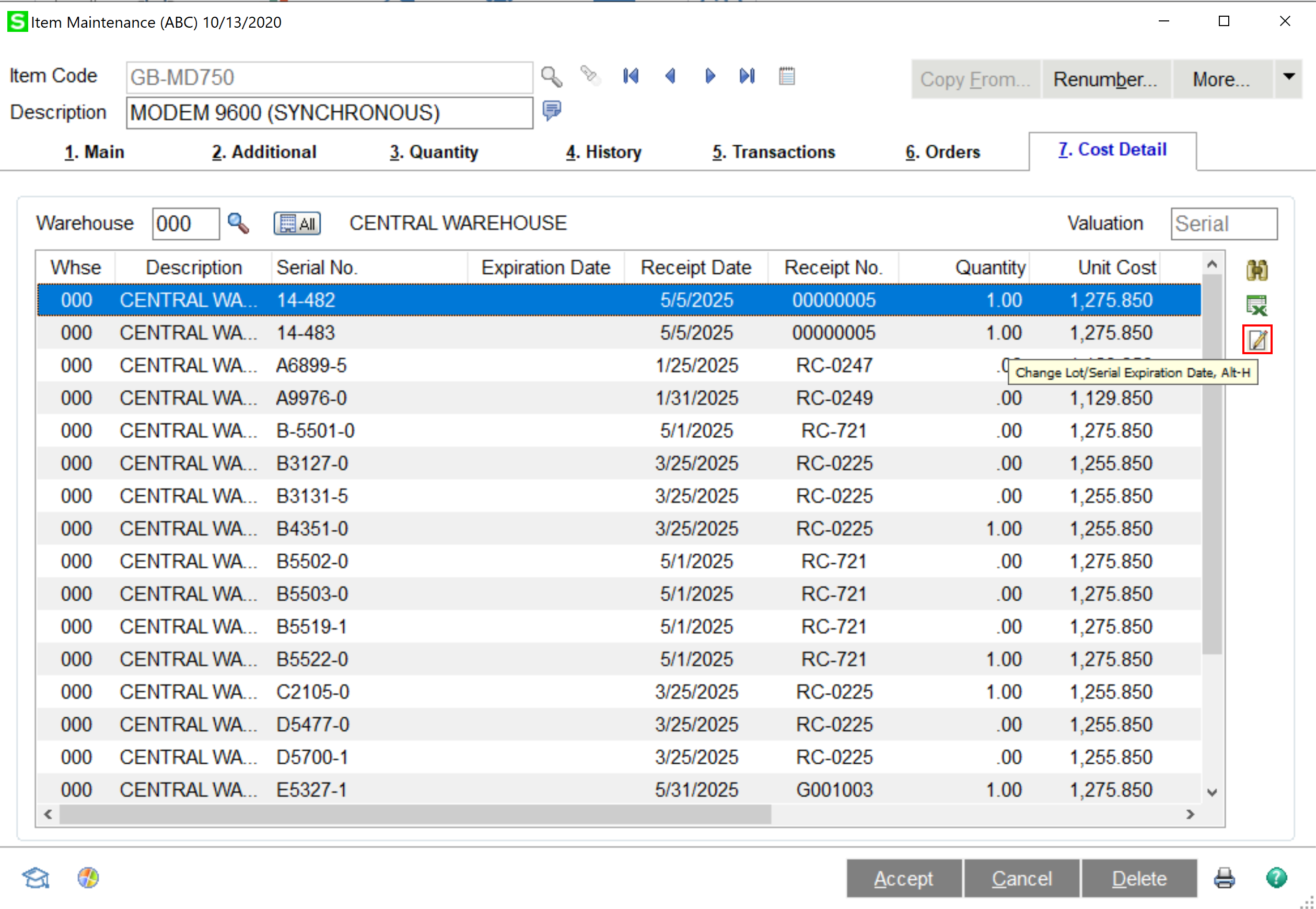Switch to the 3. Quantity tab
This screenshot has width=1316, height=909.
tap(433, 152)
